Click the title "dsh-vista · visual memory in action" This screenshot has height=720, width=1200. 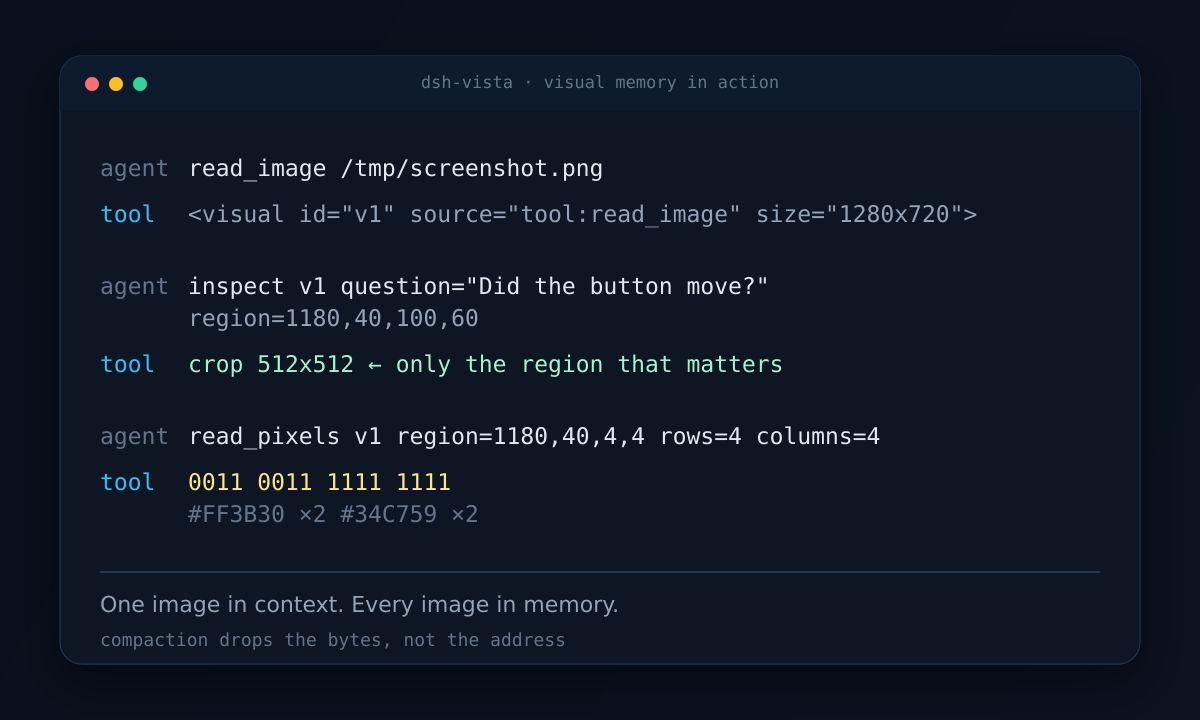[x=600, y=82]
